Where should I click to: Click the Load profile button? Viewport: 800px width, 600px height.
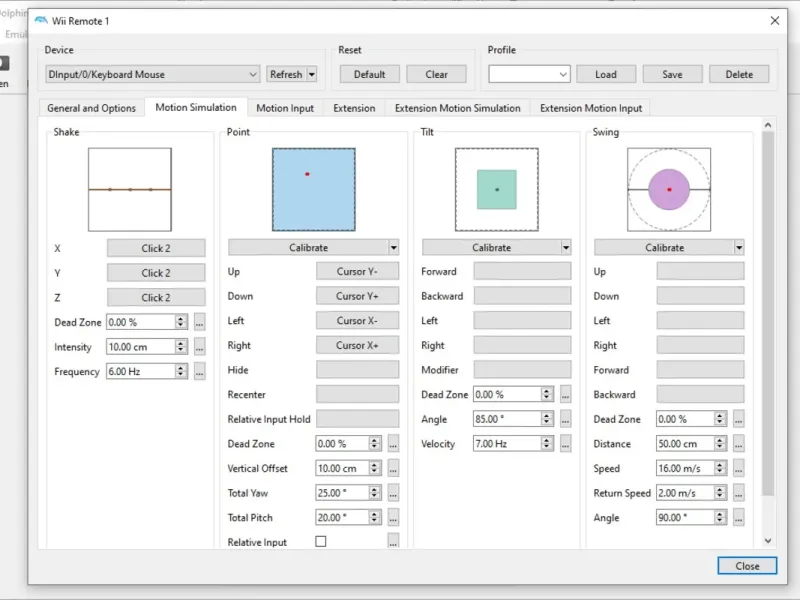tap(606, 74)
